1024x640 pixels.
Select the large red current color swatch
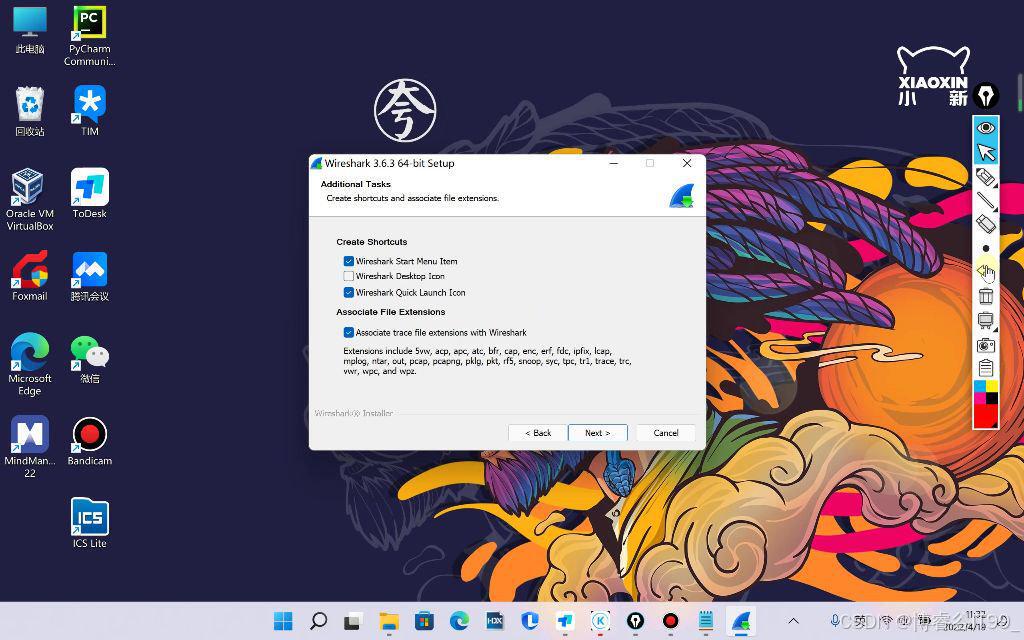click(x=985, y=416)
